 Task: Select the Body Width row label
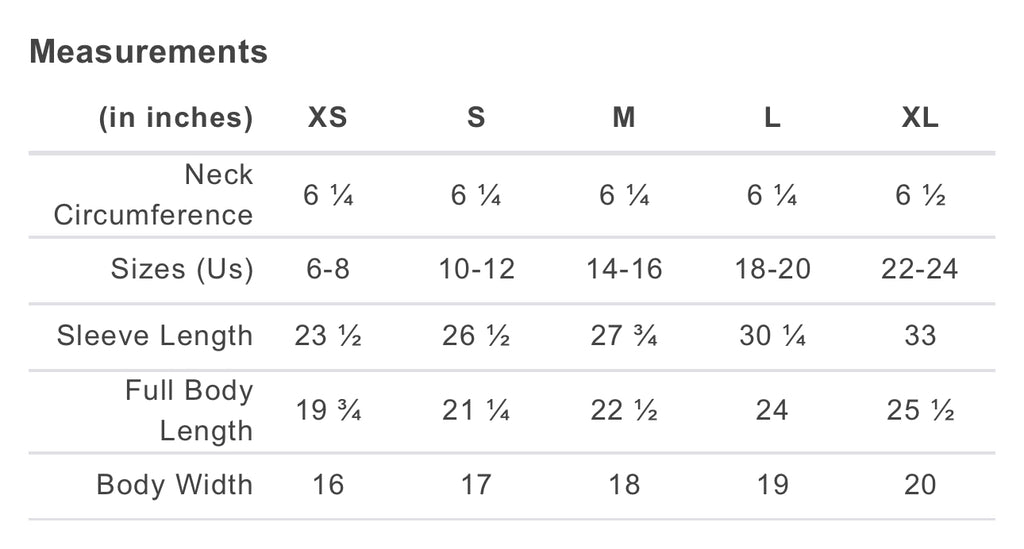click(x=175, y=485)
